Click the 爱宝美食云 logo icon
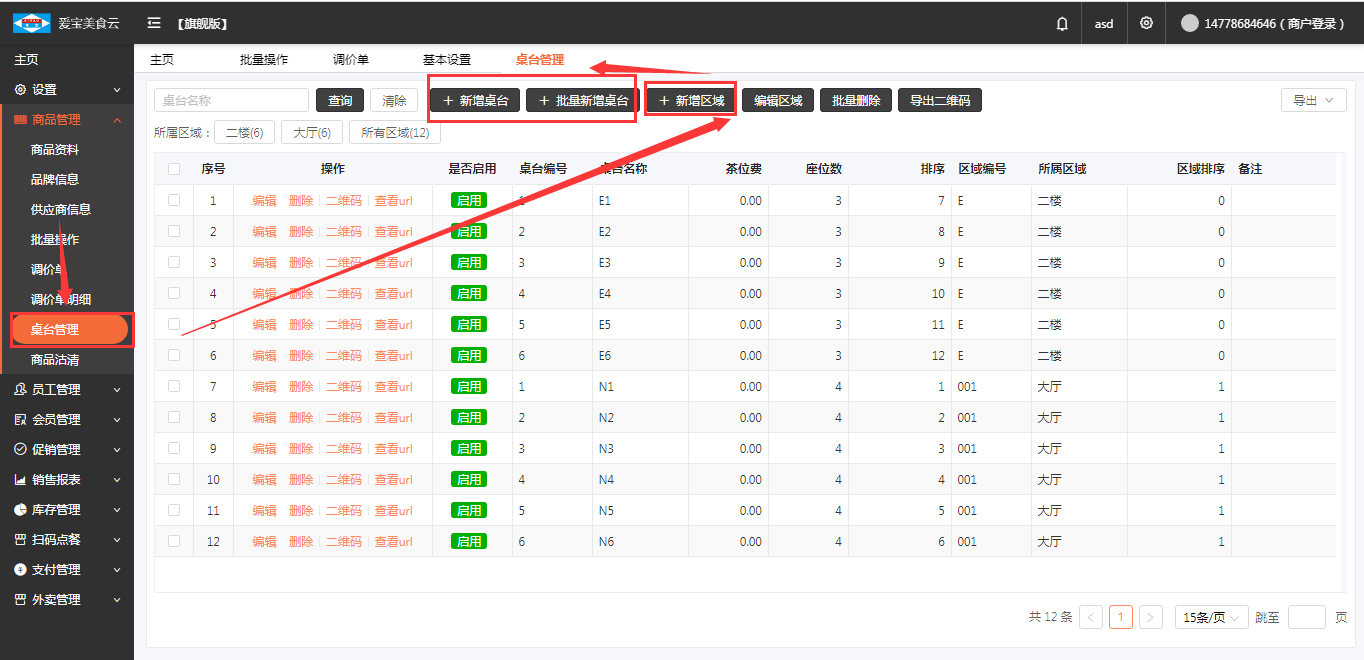Image resolution: width=1364 pixels, height=660 pixels. 32,23
